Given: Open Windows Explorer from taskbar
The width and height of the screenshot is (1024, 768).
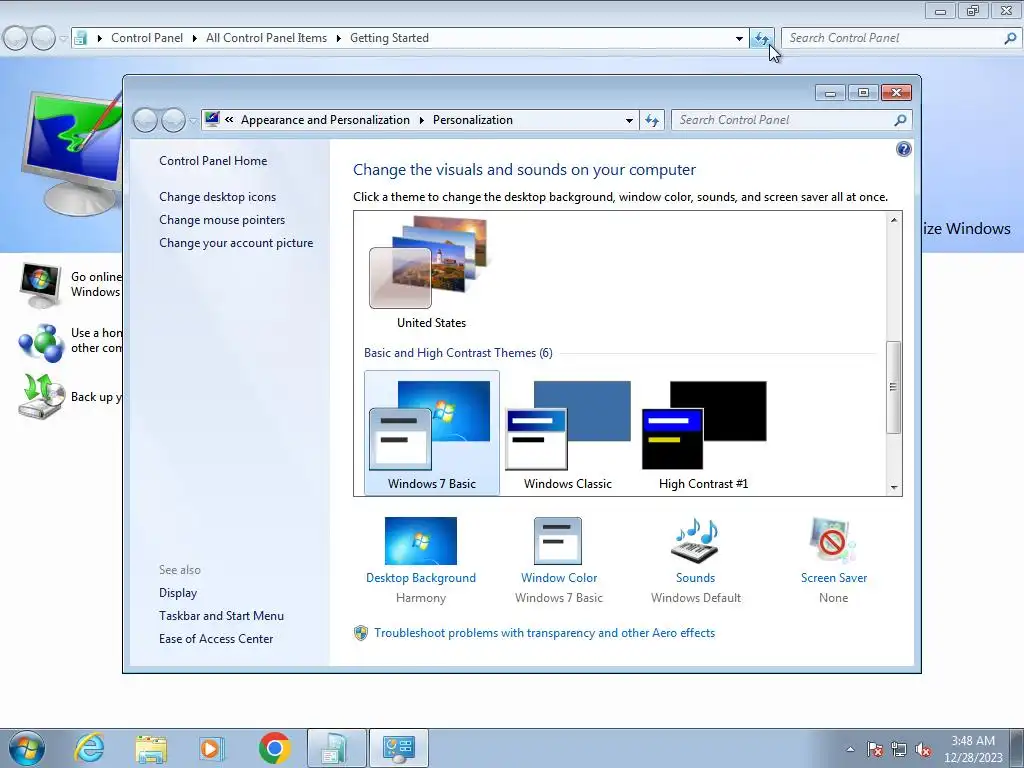Looking at the screenshot, I should pyautogui.click(x=151, y=748).
